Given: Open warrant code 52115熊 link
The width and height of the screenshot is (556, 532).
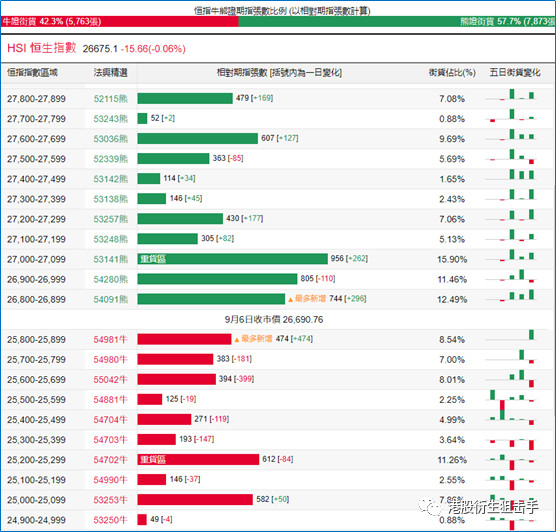Looking at the screenshot, I should [x=110, y=99].
